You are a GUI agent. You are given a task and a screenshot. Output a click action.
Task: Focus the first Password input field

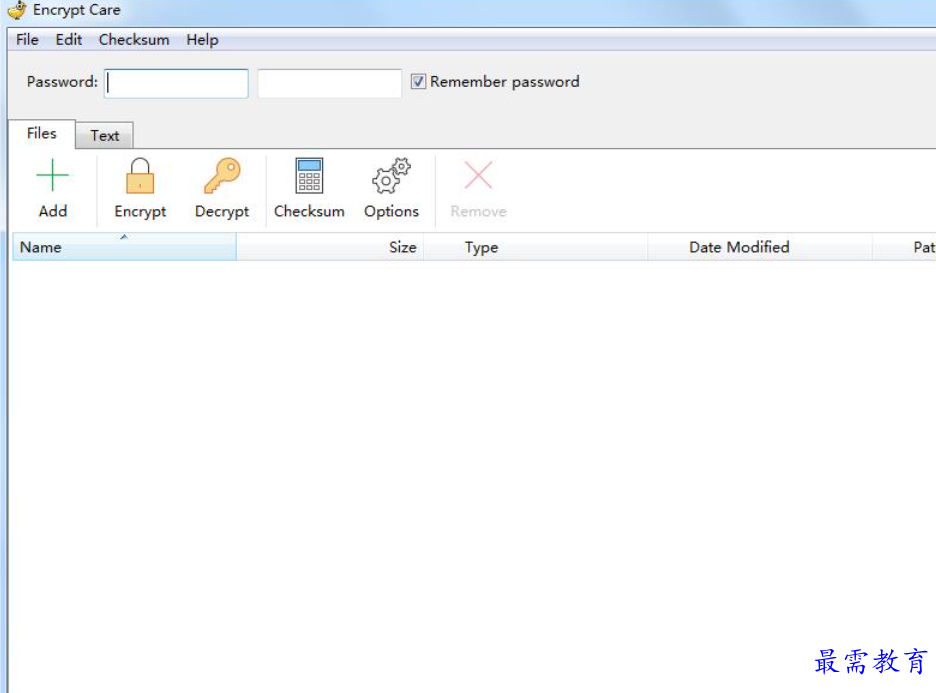tap(176, 84)
